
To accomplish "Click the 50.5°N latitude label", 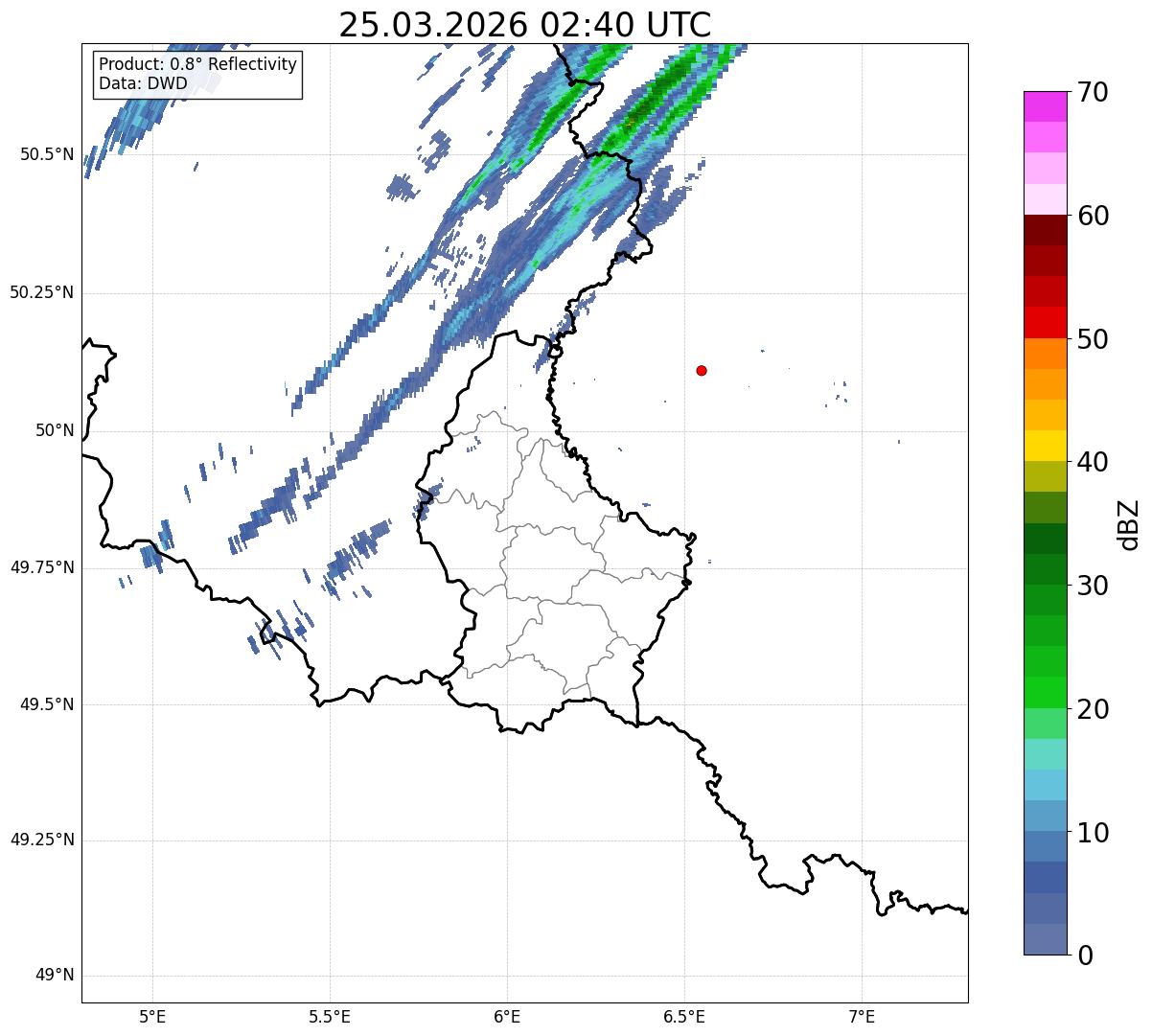I will [x=47, y=154].
